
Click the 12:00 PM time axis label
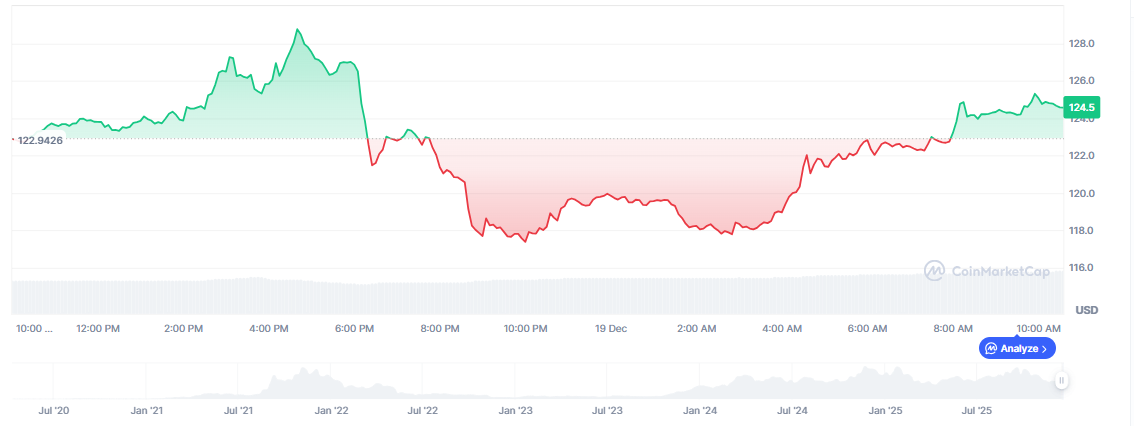tap(98, 328)
